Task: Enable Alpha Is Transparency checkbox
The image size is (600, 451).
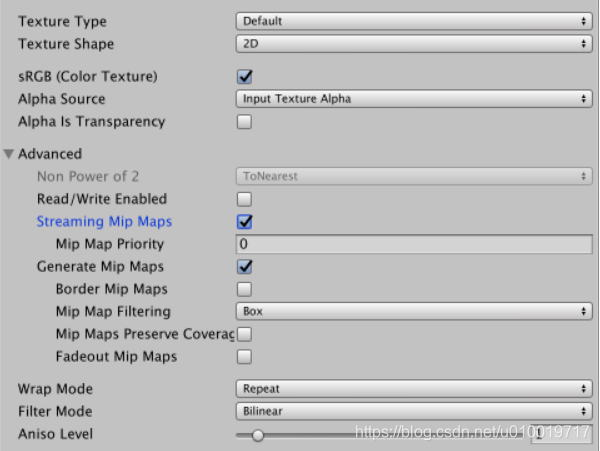Action: point(245,122)
